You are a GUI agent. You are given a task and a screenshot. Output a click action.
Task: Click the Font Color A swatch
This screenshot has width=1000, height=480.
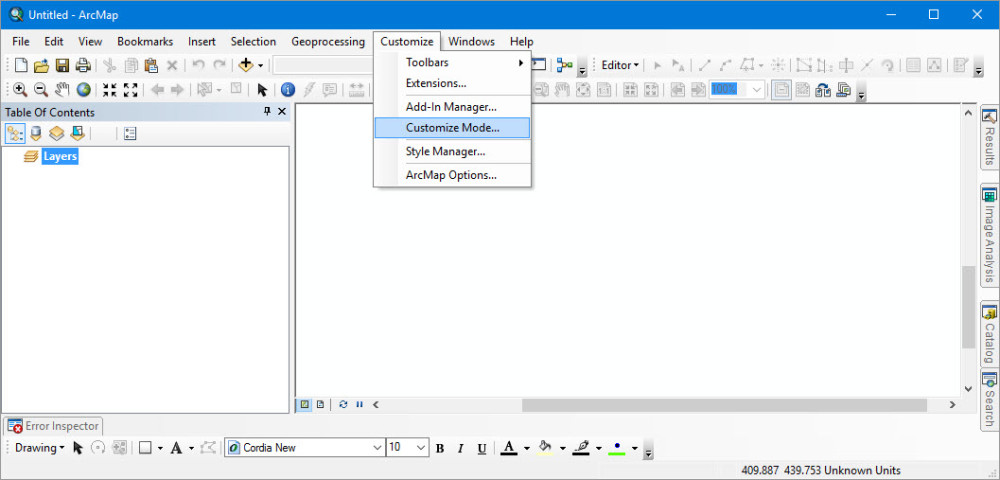pyautogui.click(x=508, y=448)
